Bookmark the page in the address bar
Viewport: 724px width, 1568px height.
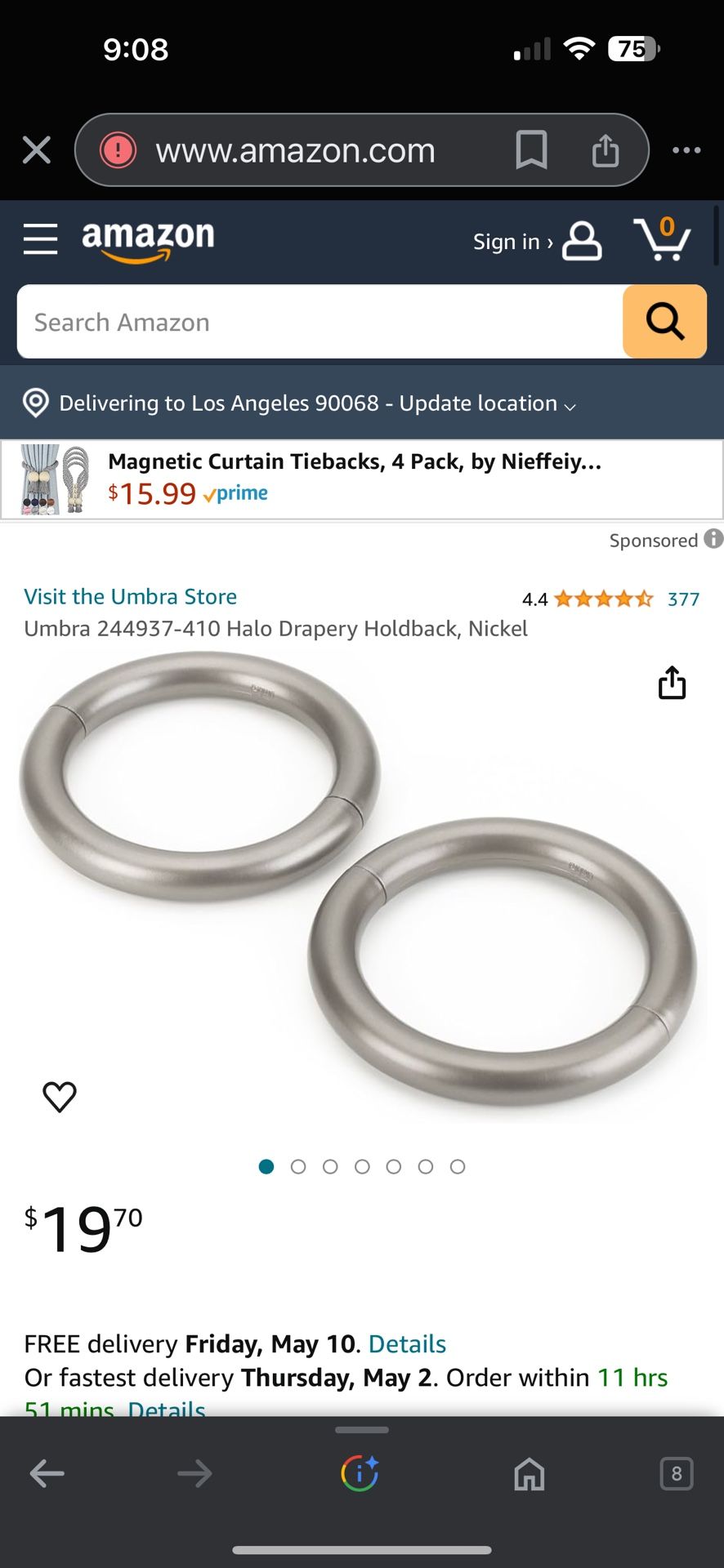tap(531, 150)
